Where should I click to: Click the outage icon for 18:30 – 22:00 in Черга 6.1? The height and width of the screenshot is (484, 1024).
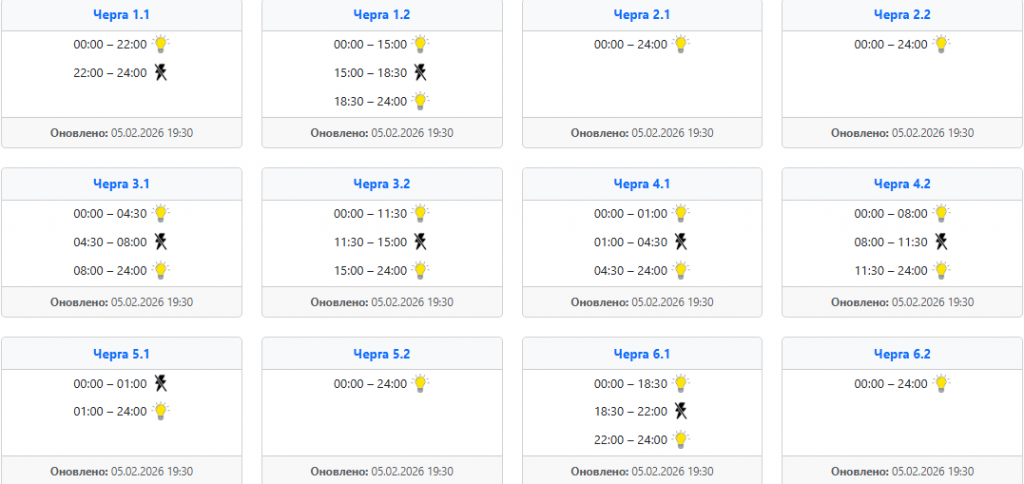[681, 410]
